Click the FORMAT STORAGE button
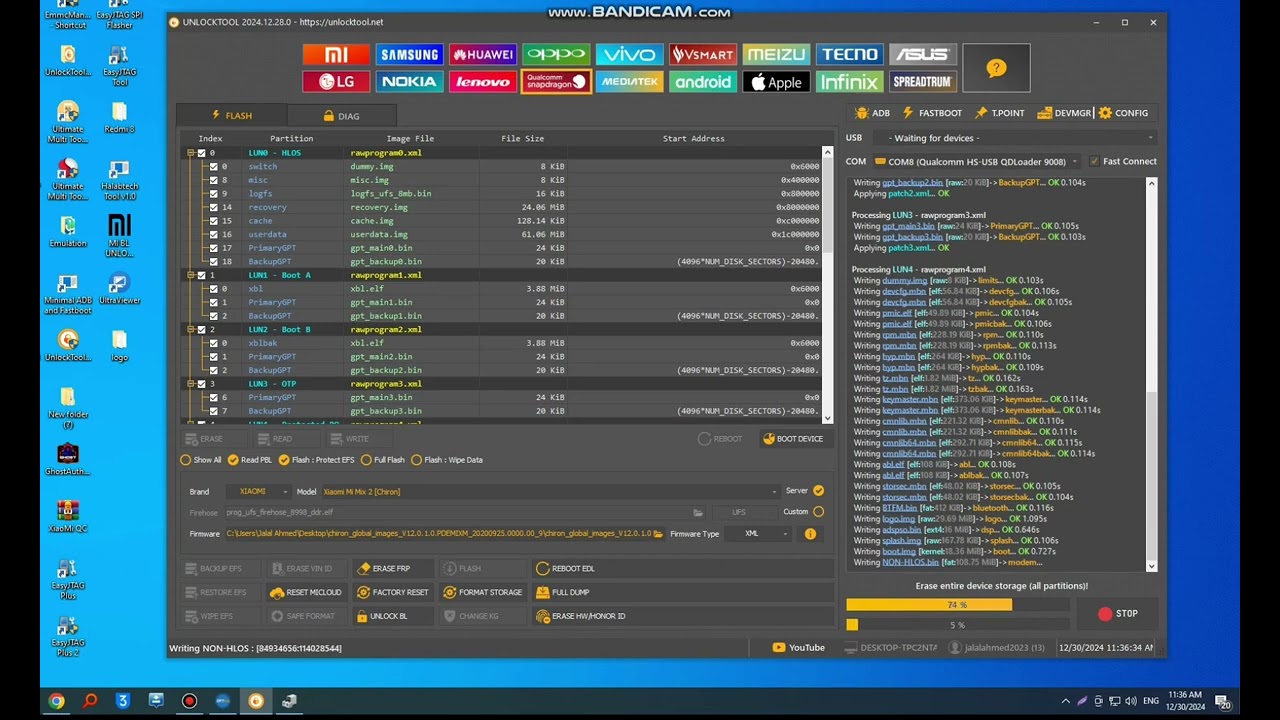The height and width of the screenshot is (720, 1280). tap(483, 592)
